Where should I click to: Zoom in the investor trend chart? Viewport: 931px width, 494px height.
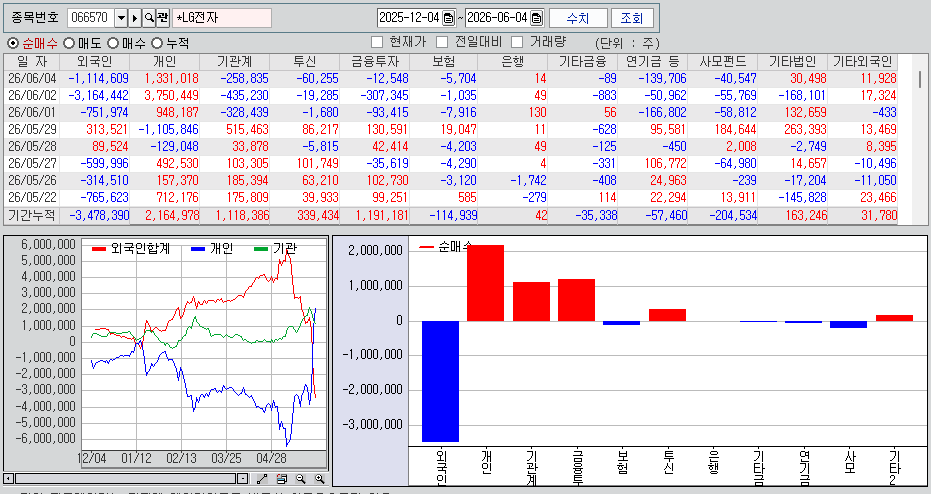pos(319,479)
